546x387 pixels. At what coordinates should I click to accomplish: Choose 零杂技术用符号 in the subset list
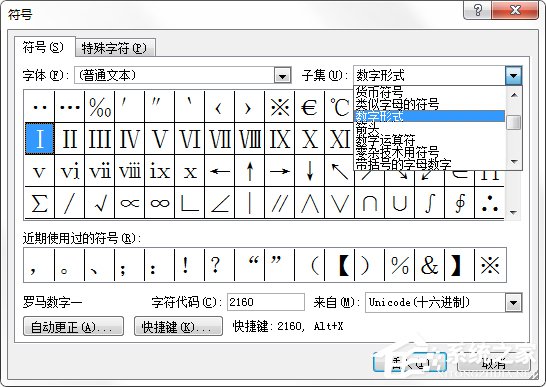click(429, 152)
